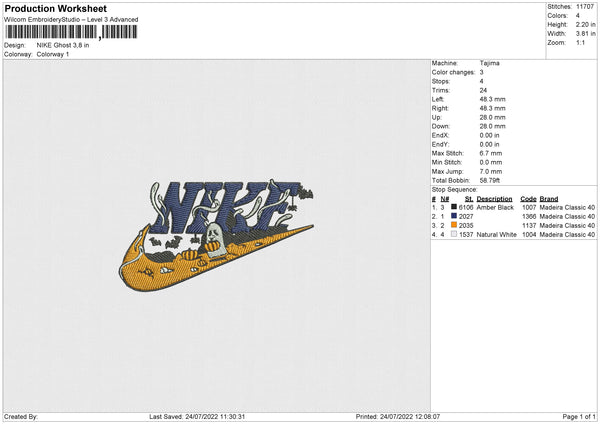Click the Production Worksheet title

(x=55, y=8)
